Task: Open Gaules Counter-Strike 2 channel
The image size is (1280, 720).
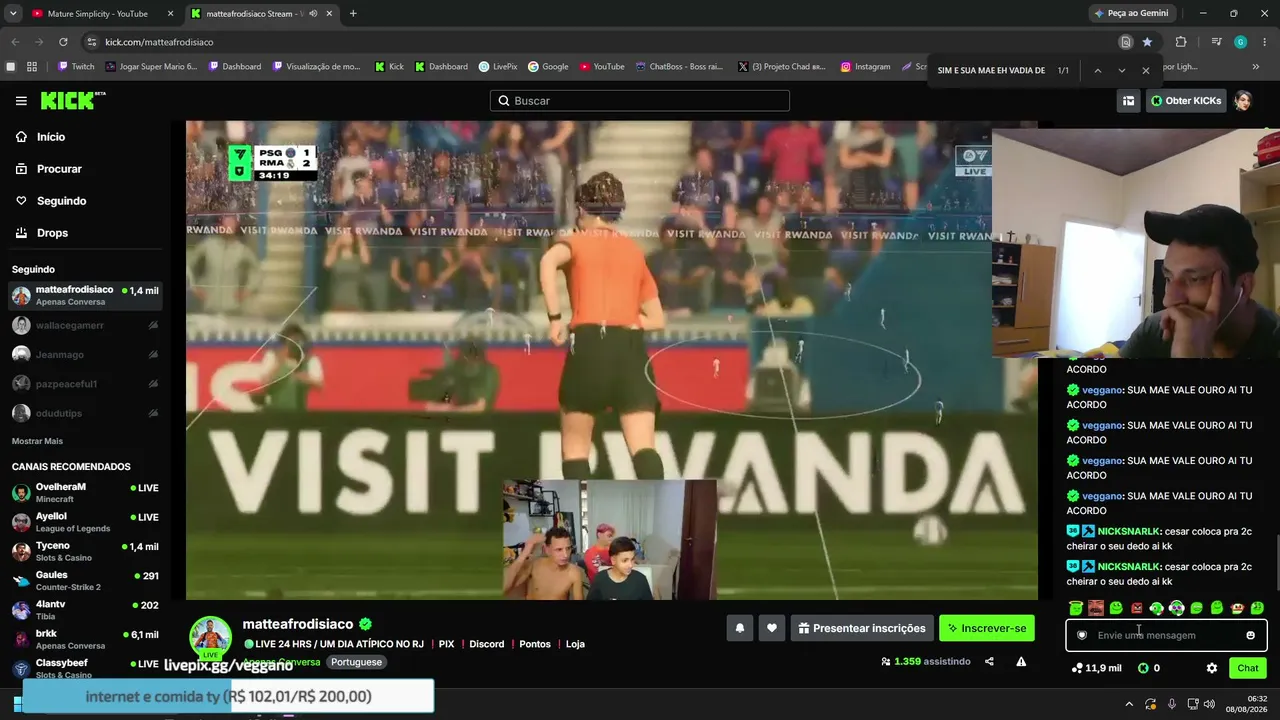Action: (x=85, y=581)
